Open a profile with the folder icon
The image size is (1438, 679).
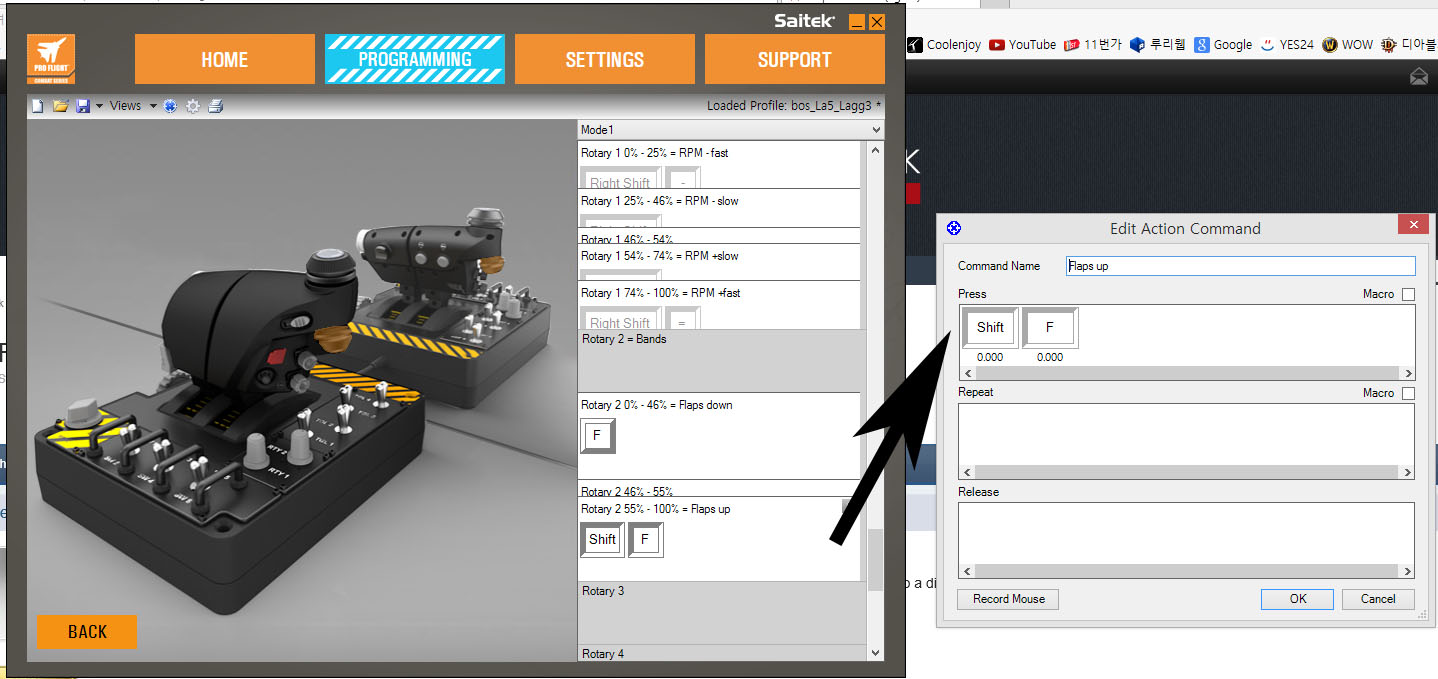pos(60,106)
